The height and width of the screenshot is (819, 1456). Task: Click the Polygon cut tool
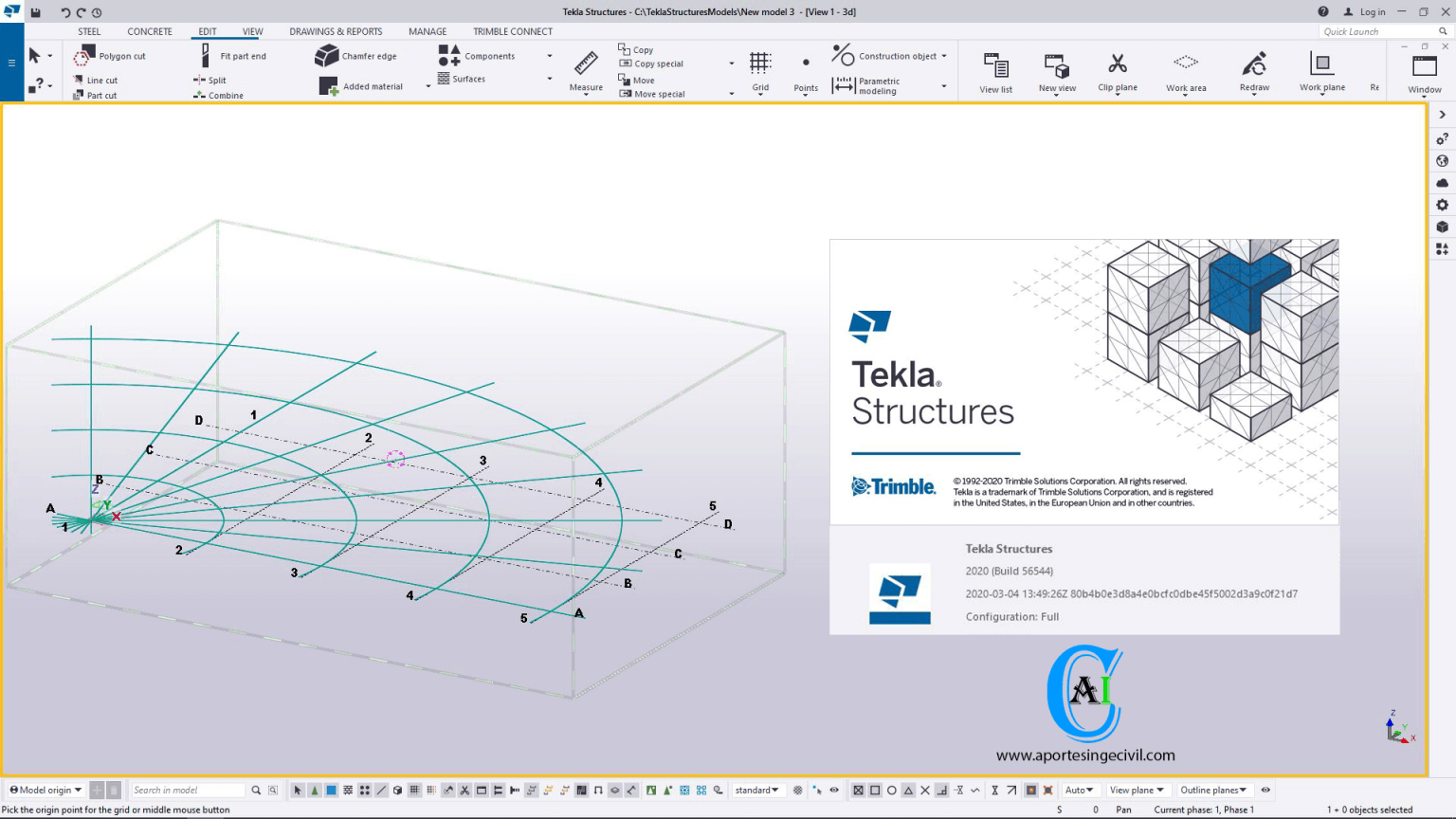click(110, 56)
